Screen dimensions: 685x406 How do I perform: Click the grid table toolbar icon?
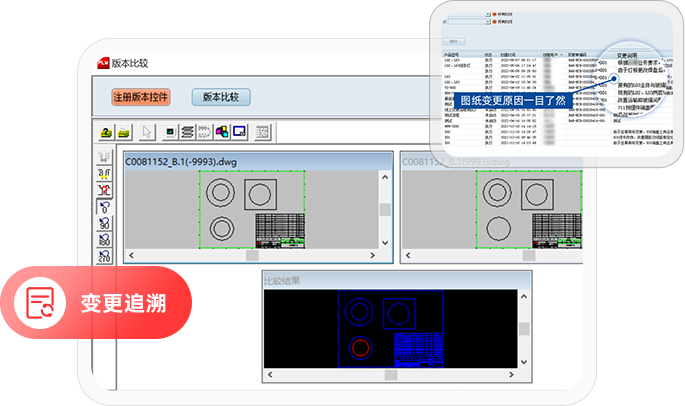click(263, 132)
